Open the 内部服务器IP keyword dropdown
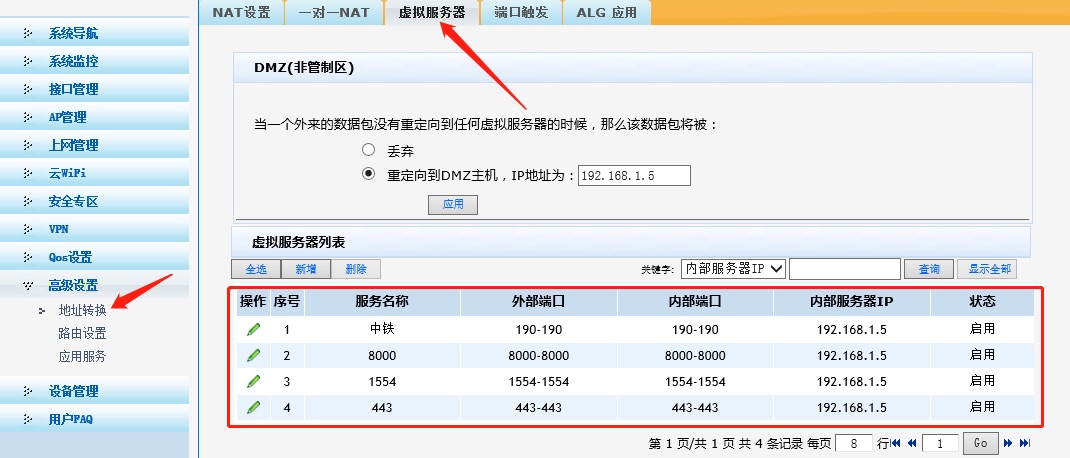Viewport: 1070px width, 458px height. pyautogui.click(x=734, y=269)
